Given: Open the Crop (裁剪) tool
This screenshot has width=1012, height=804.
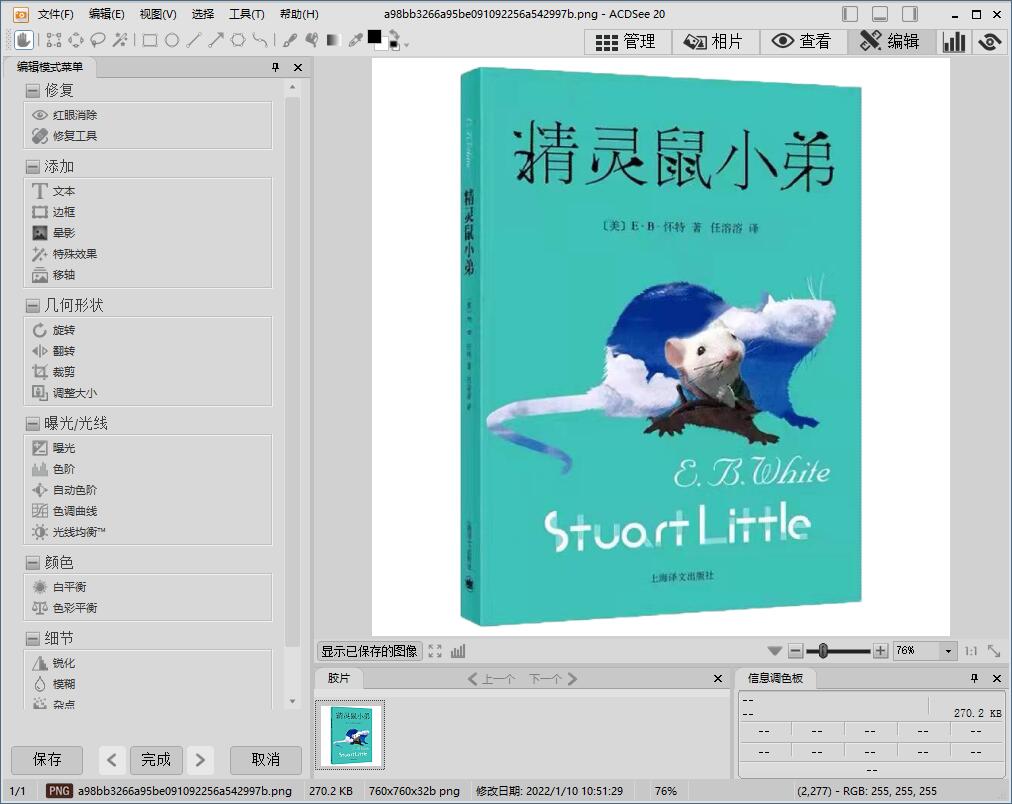Looking at the screenshot, I should 63,372.
